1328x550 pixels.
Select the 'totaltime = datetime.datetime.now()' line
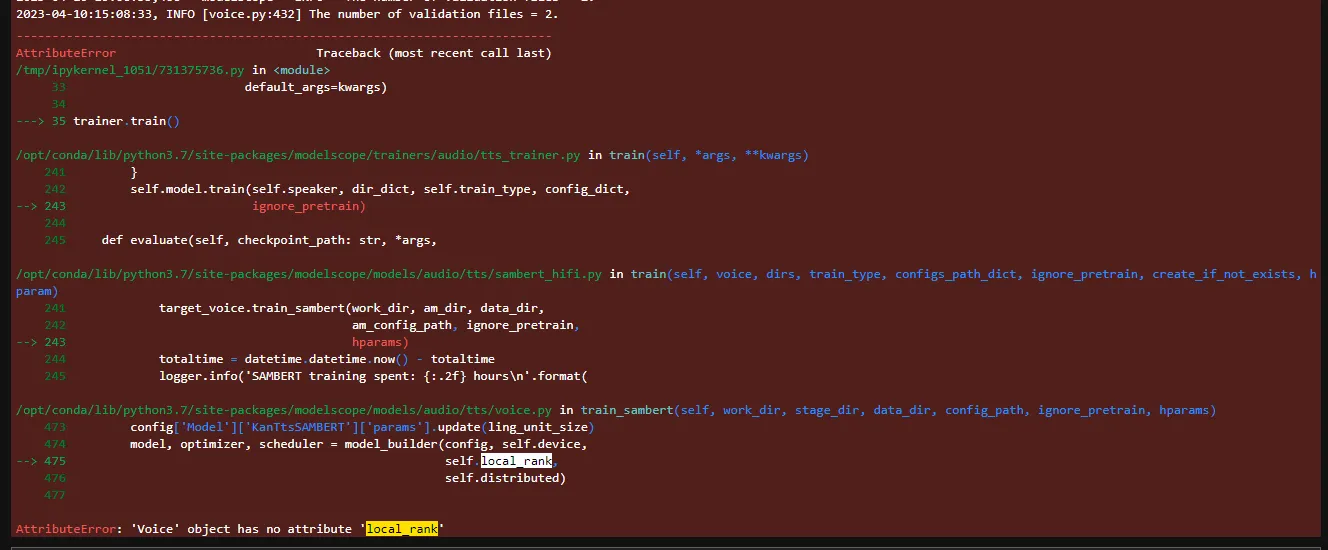[x=327, y=359]
